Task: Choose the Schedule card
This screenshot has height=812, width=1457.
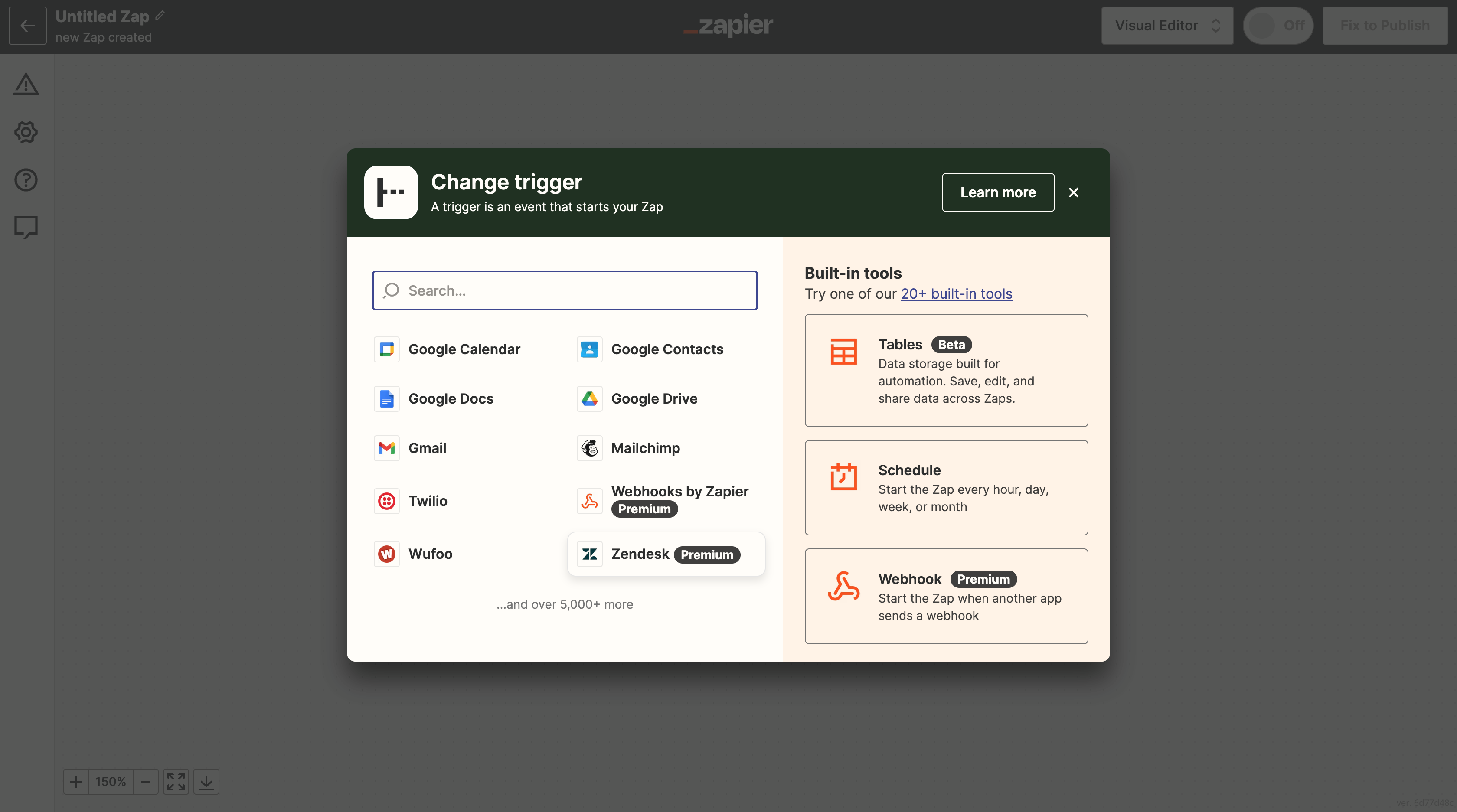Action: coord(946,487)
